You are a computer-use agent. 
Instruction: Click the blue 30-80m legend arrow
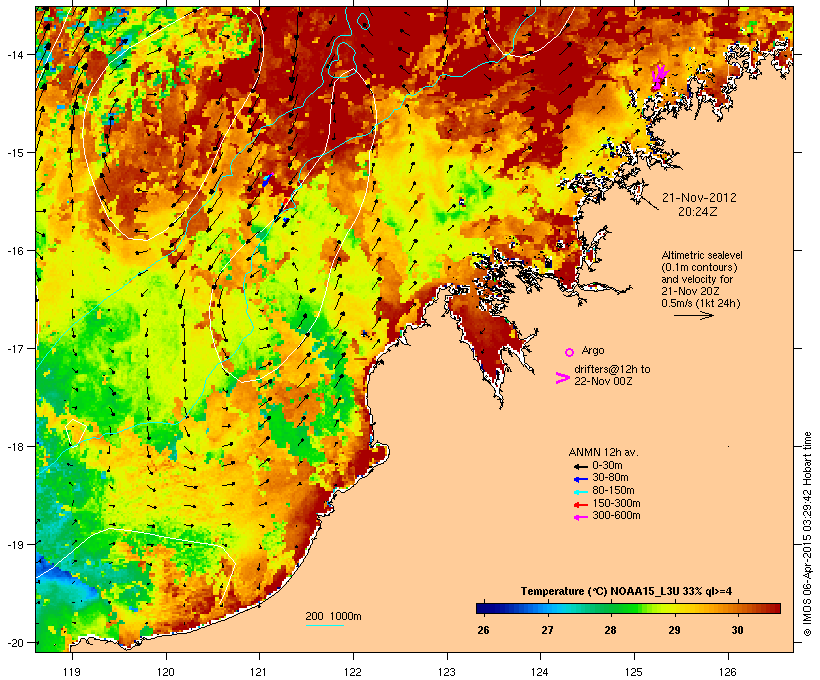(x=580, y=479)
